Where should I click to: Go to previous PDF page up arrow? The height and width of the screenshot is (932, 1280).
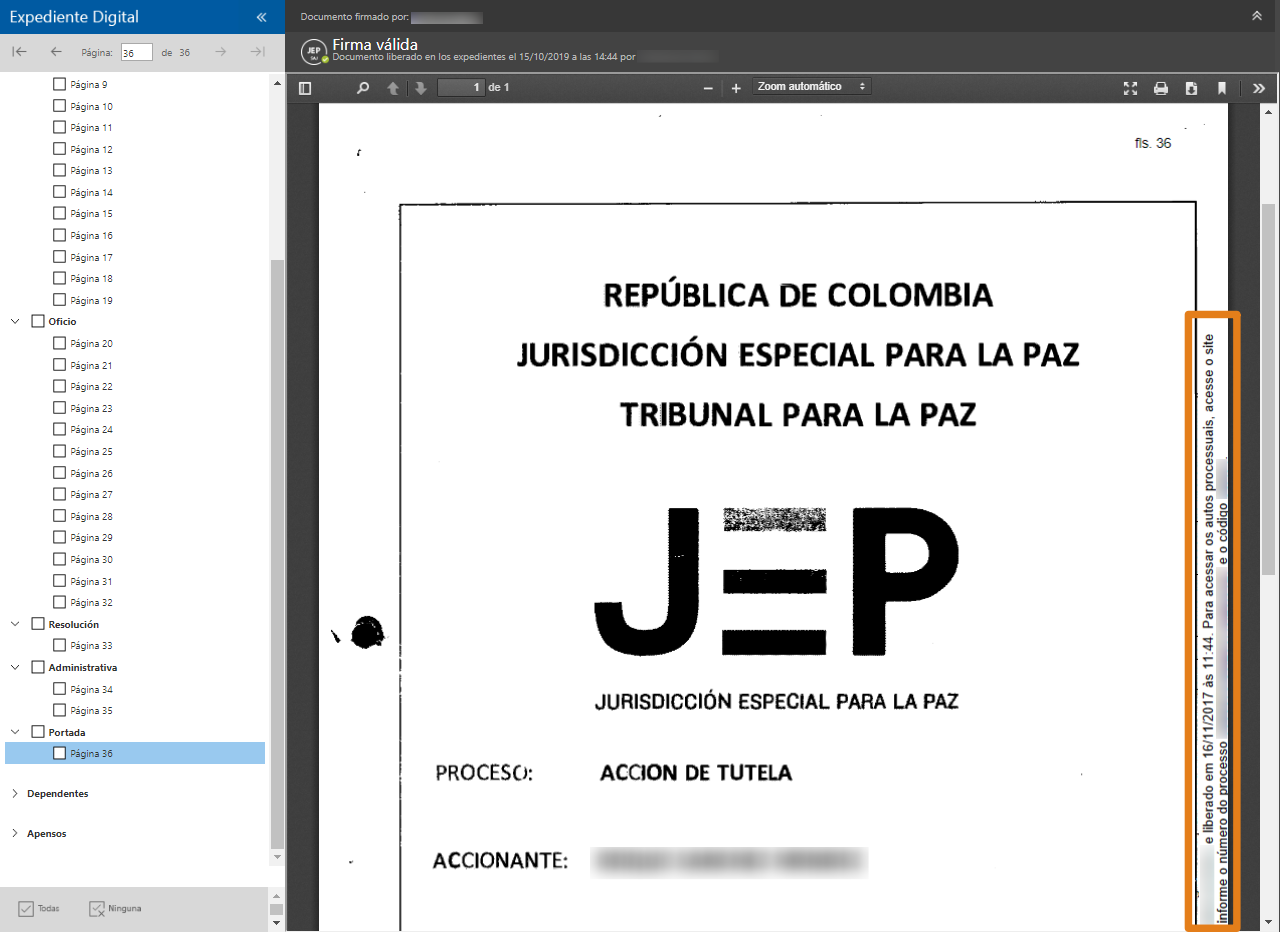(x=393, y=88)
